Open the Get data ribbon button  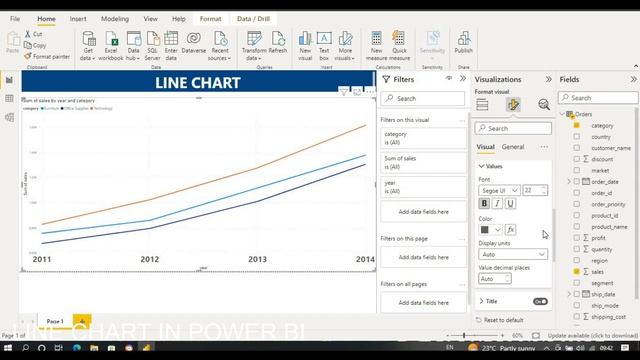[88, 46]
